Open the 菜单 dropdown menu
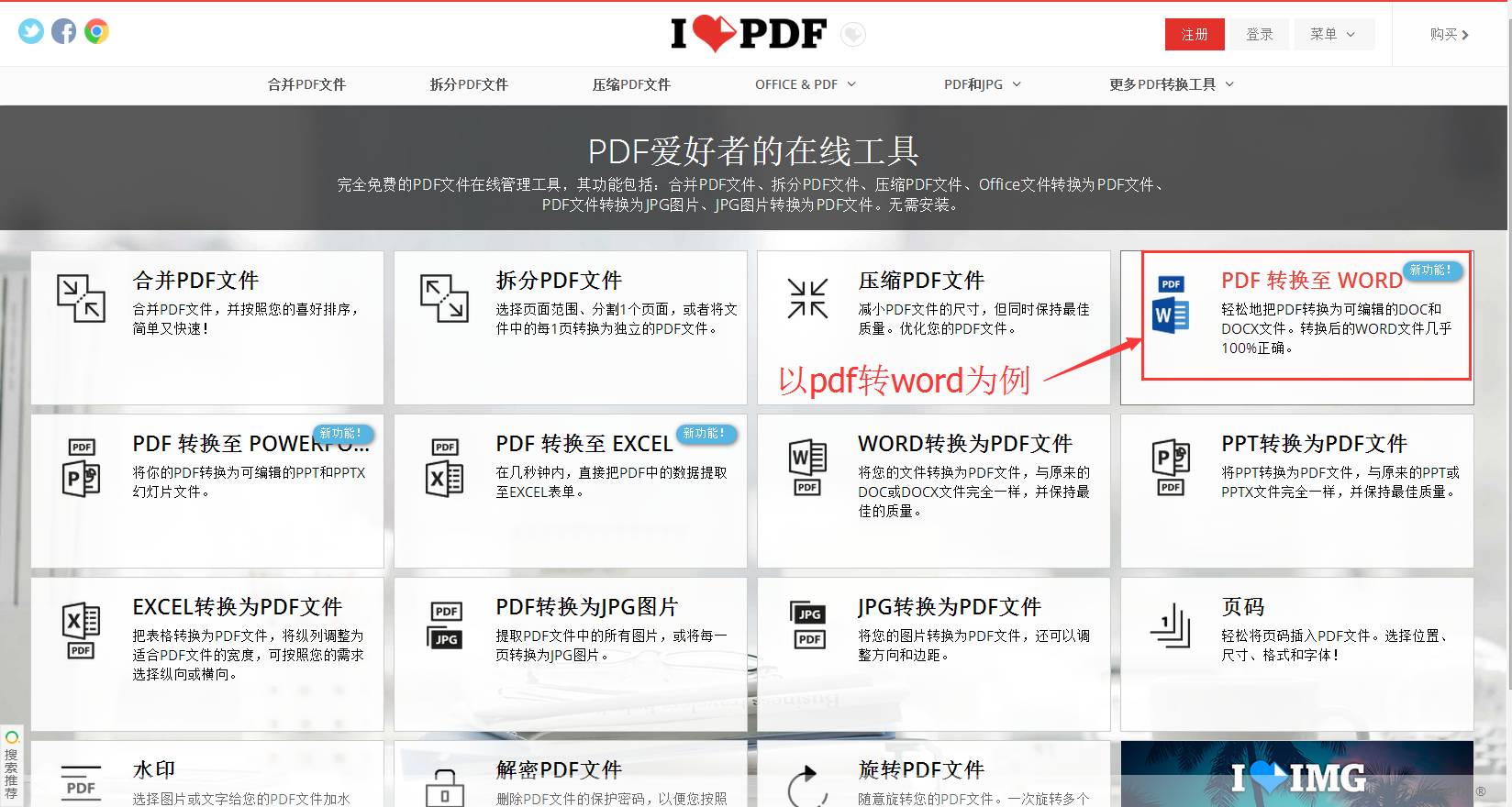The height and width of the screenshot is (807, 1512). [x=1334, y=34]
